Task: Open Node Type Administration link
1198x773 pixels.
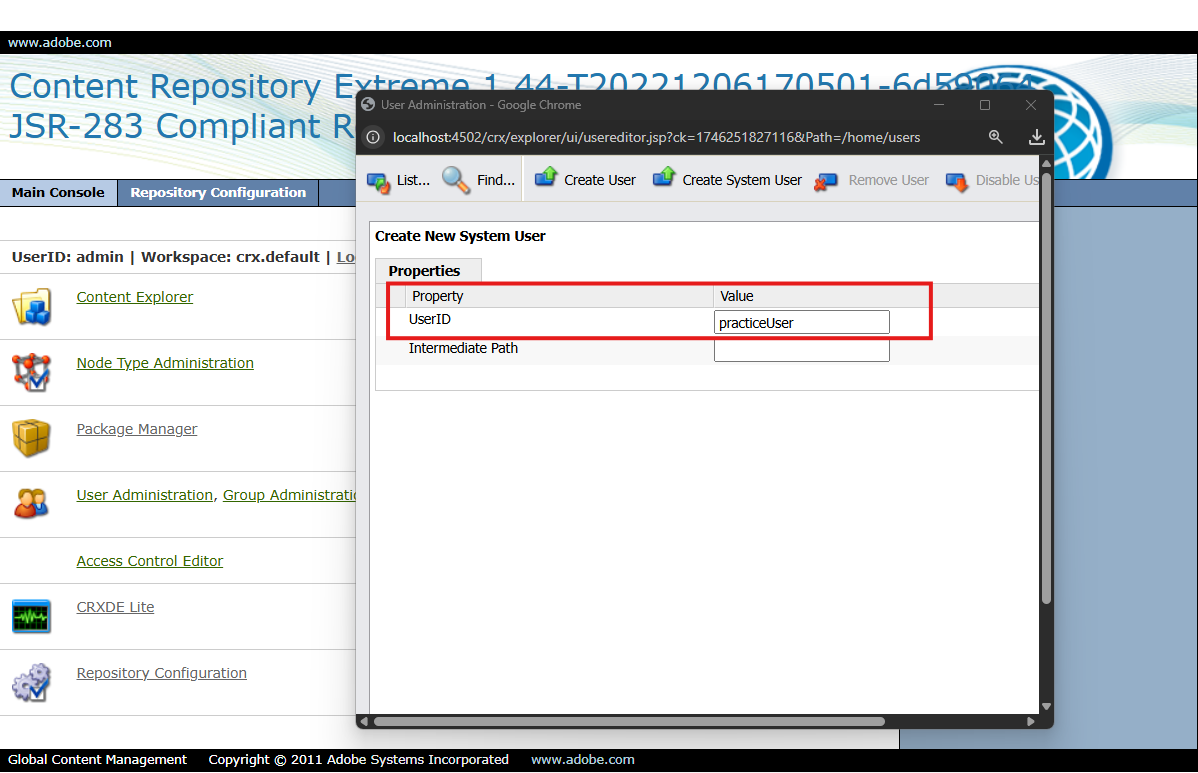Action: [165, 363]
